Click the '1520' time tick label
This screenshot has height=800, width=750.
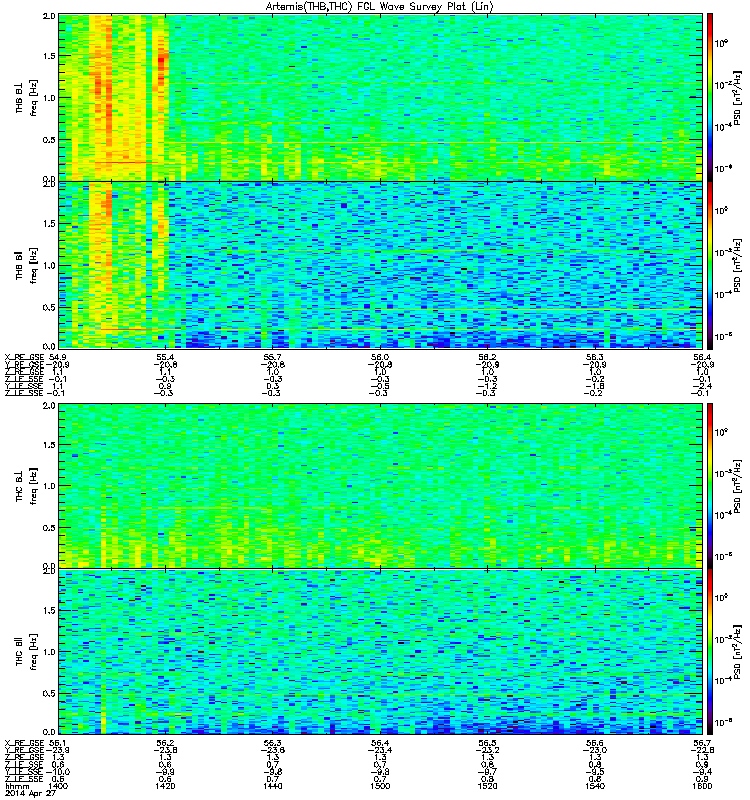(x=488, y=786)
